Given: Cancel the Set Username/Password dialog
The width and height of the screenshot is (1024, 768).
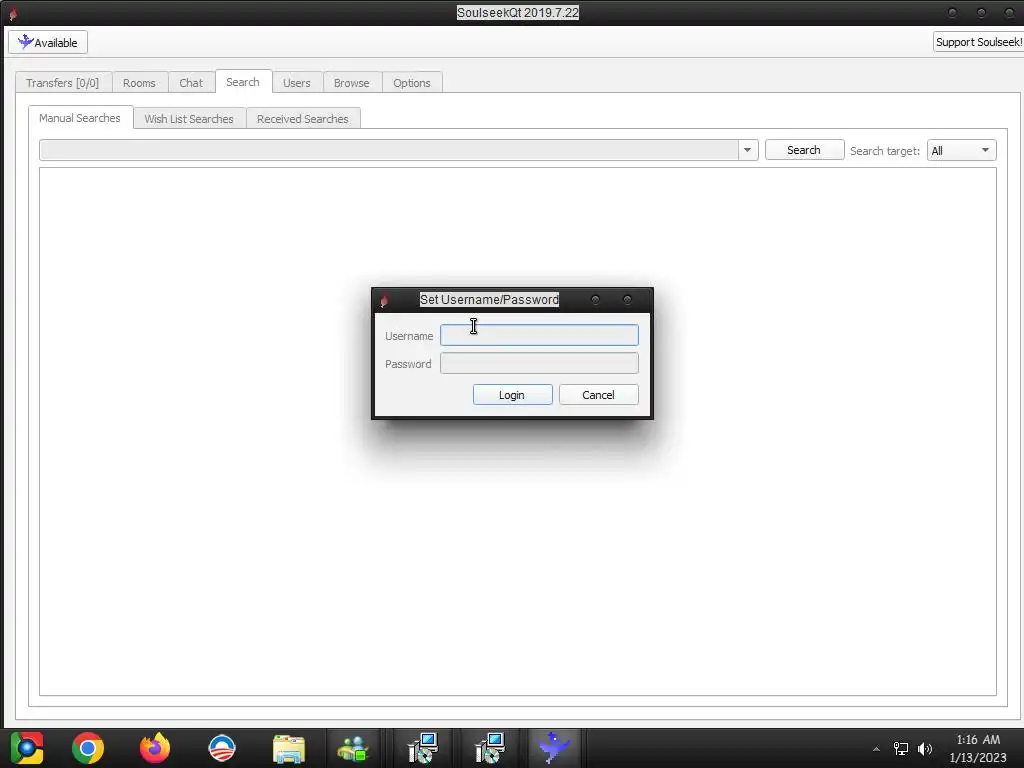Looking at the screenshot, I should point(598,394).
